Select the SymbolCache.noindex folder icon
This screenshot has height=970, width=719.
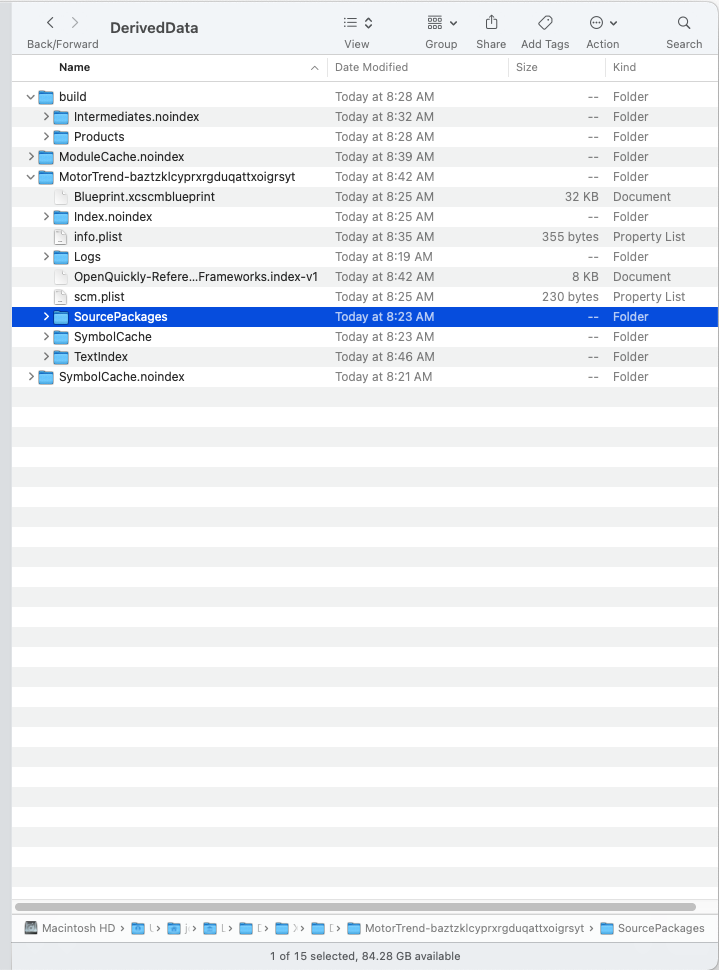46,377
